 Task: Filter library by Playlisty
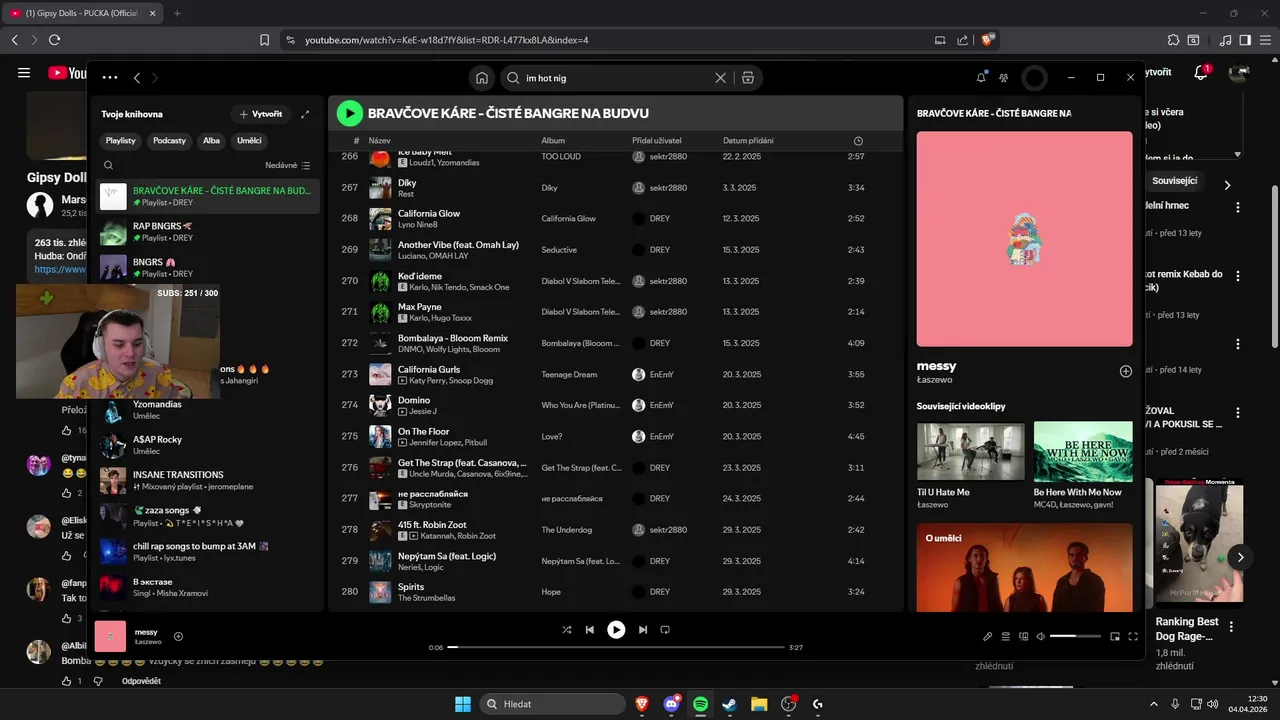121,141
